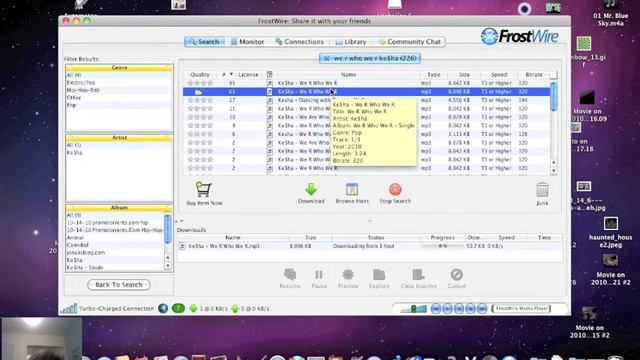
Task: Click the FrostWire logo
Action: click(x=519, y=36)
